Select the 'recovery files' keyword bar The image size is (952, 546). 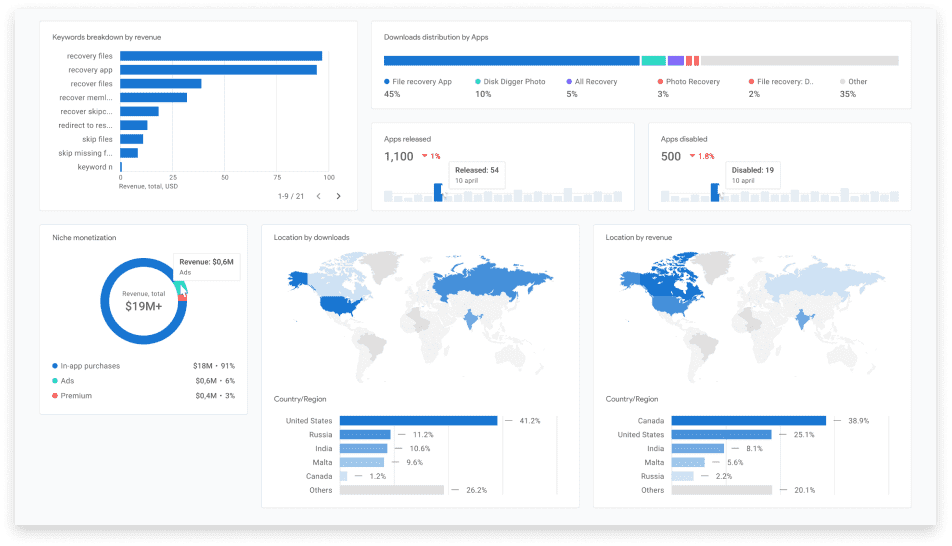pyautogui.click(x=220, y=56)
